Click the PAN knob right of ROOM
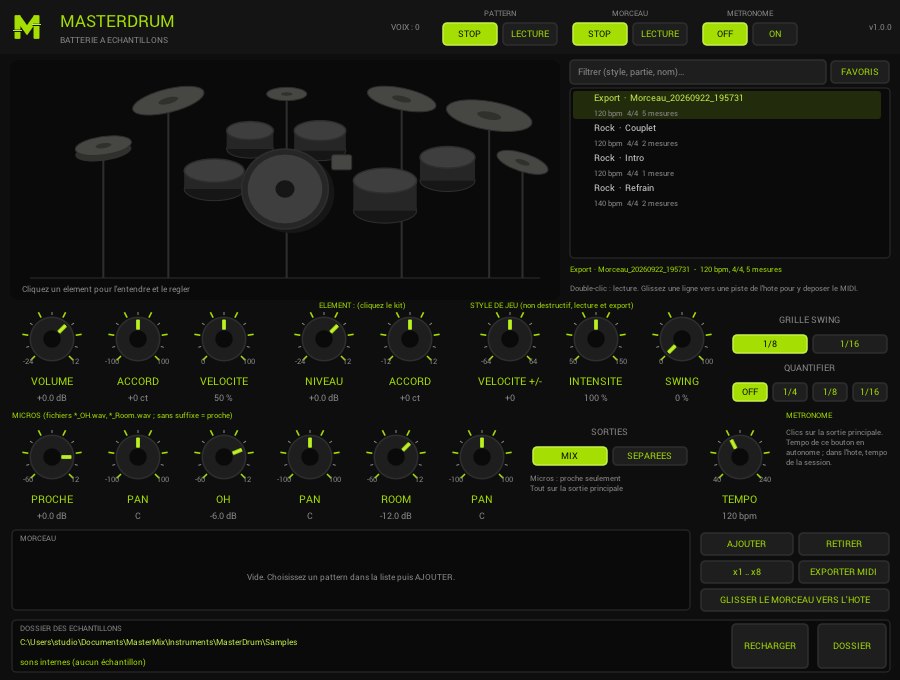The width and height of the screenshot is (900, 680). tap(482, 457)
